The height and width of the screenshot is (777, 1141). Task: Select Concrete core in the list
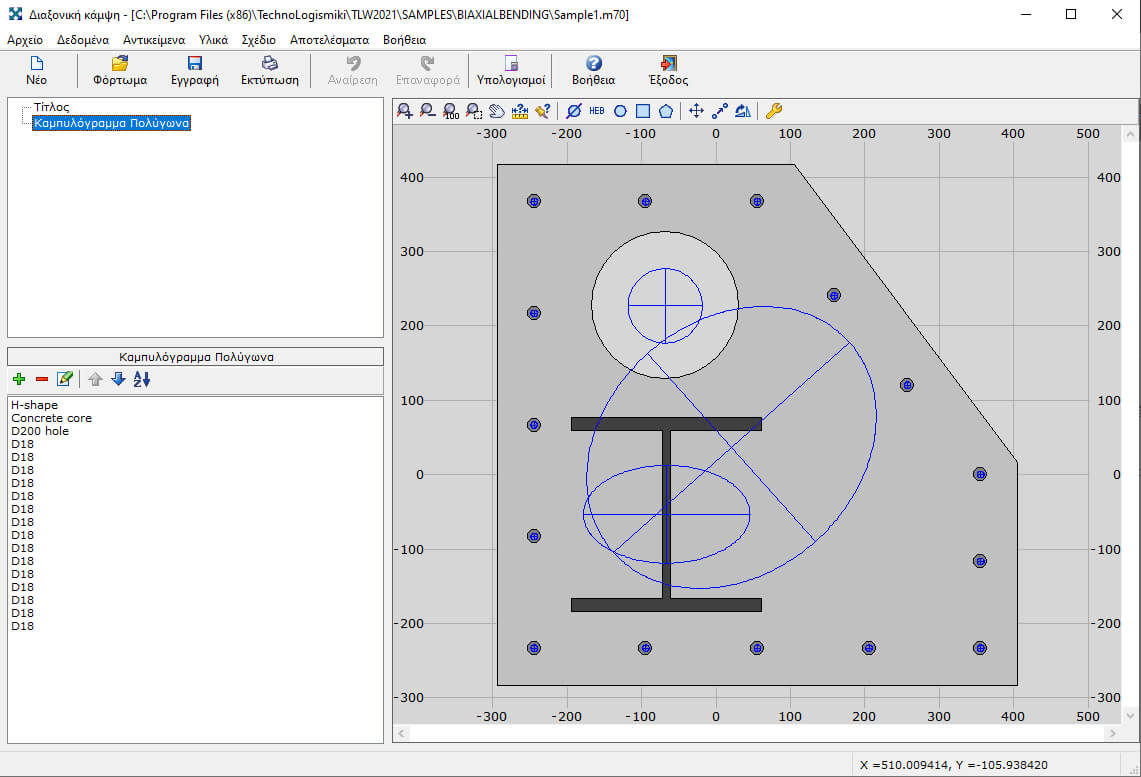pos(51,418)
